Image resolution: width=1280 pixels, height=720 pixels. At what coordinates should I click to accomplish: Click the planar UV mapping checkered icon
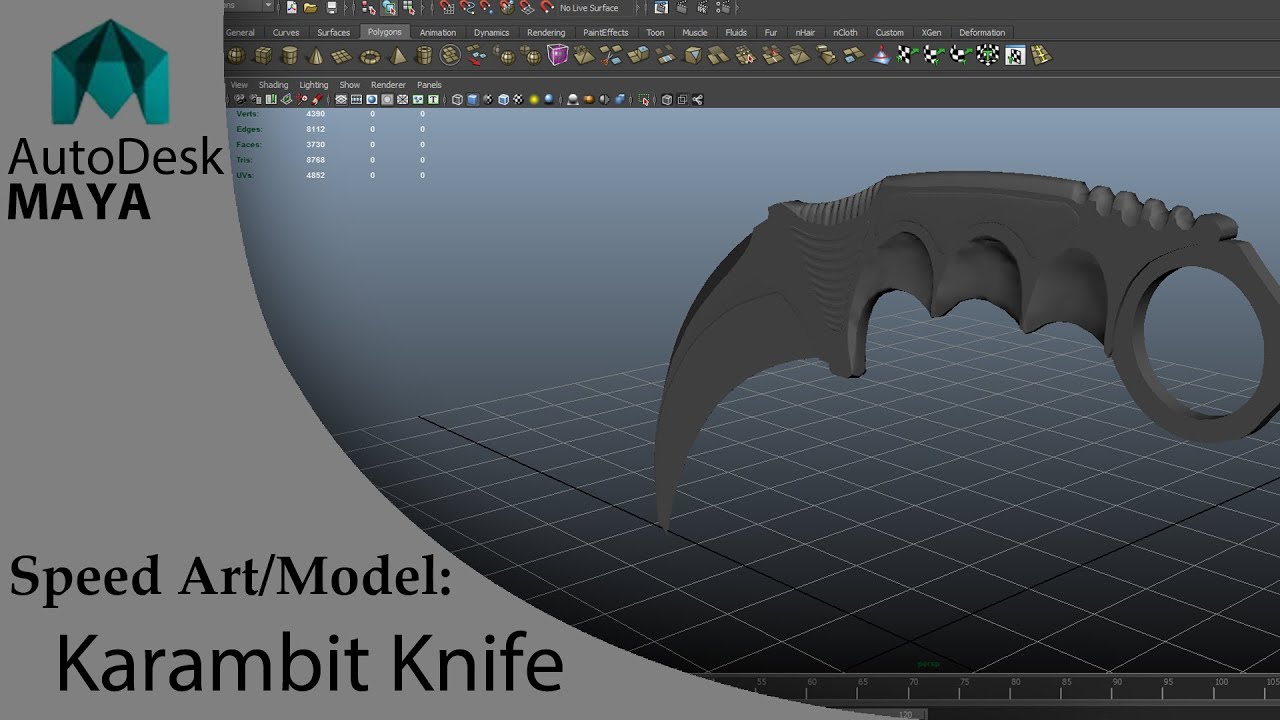[907, 55]
